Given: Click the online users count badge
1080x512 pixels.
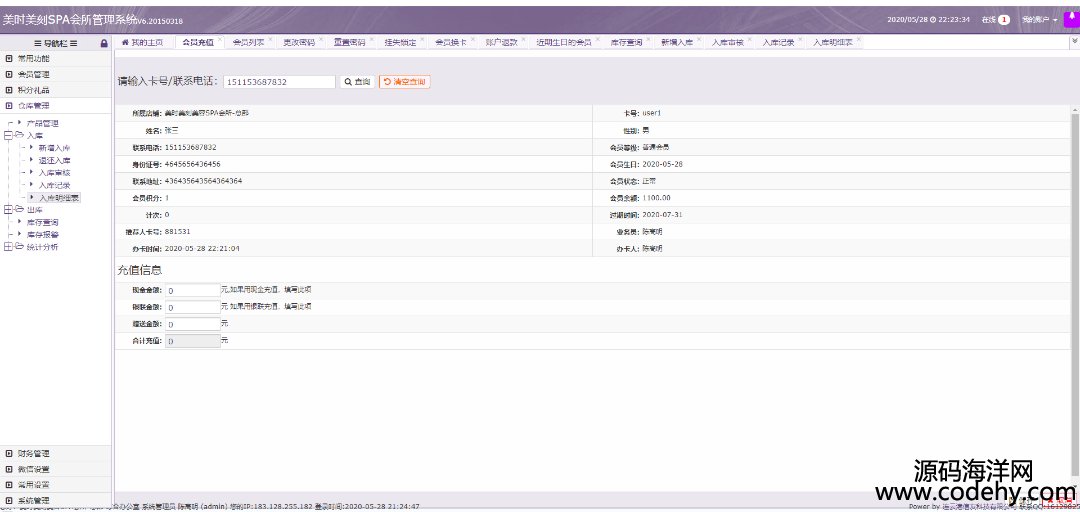Looking at the screenshot, I should tap(1003, 19).
